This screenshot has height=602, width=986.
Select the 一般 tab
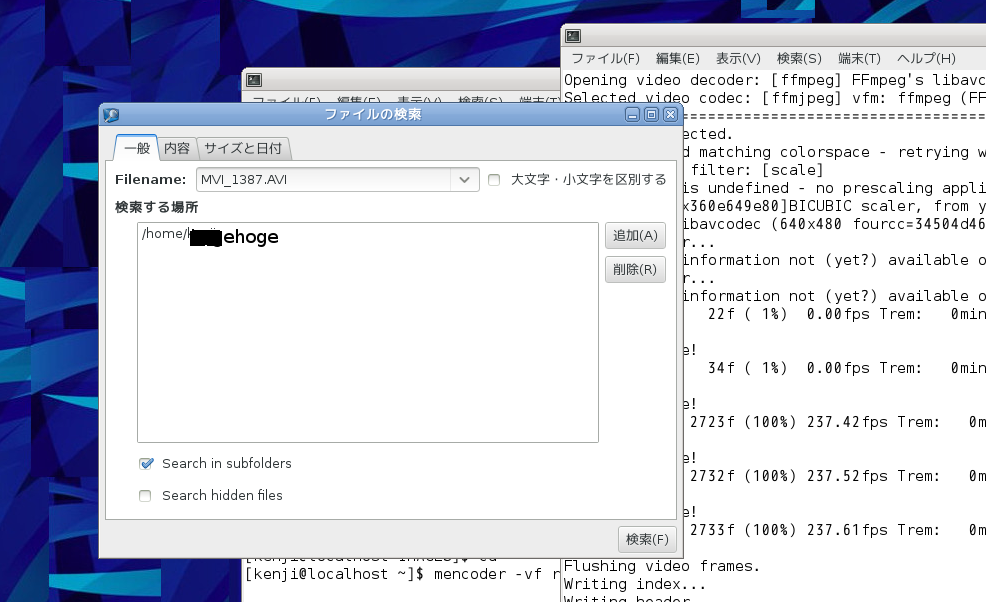137,148
